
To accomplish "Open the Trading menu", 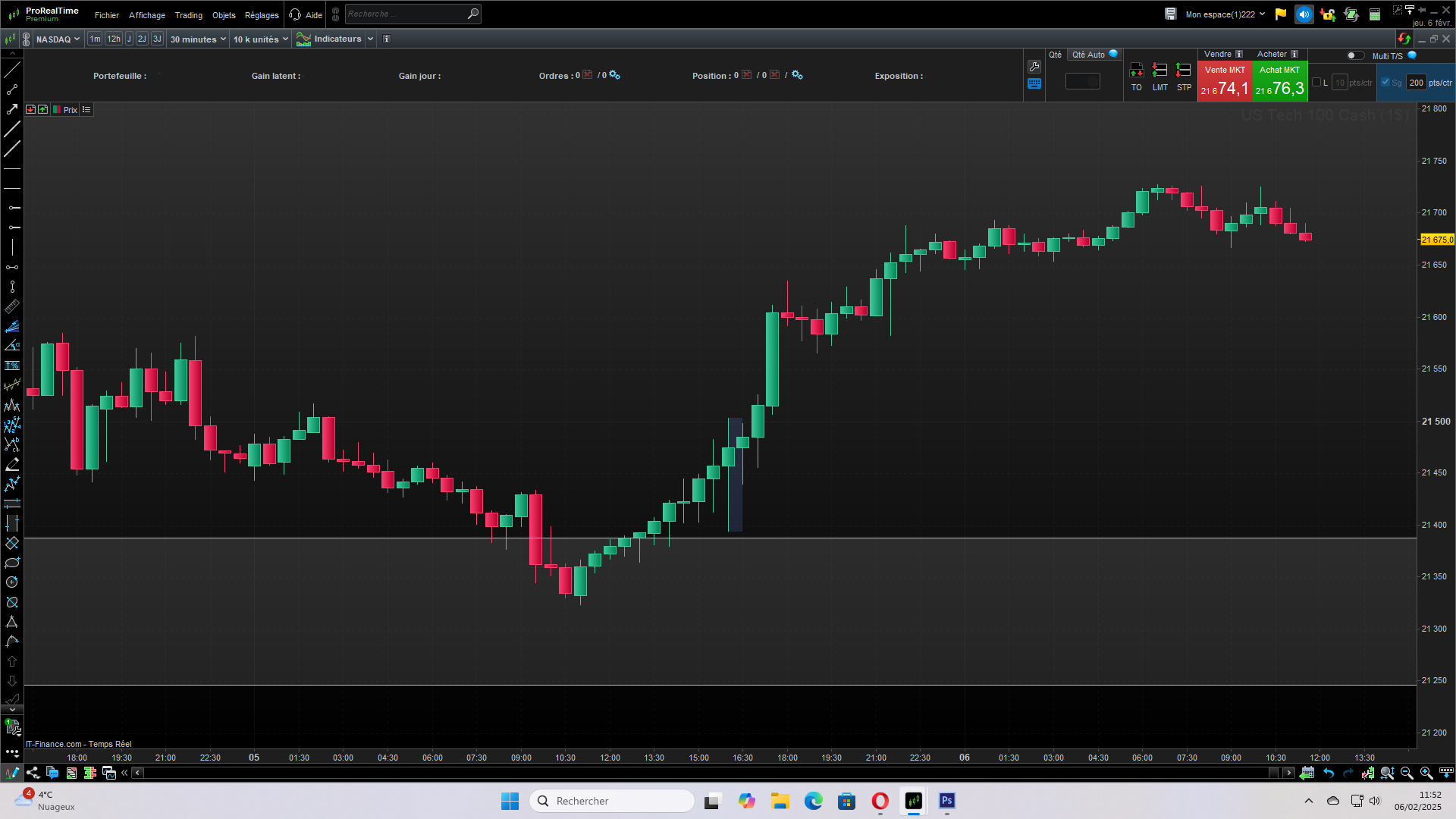I will (x=188, y=15).
